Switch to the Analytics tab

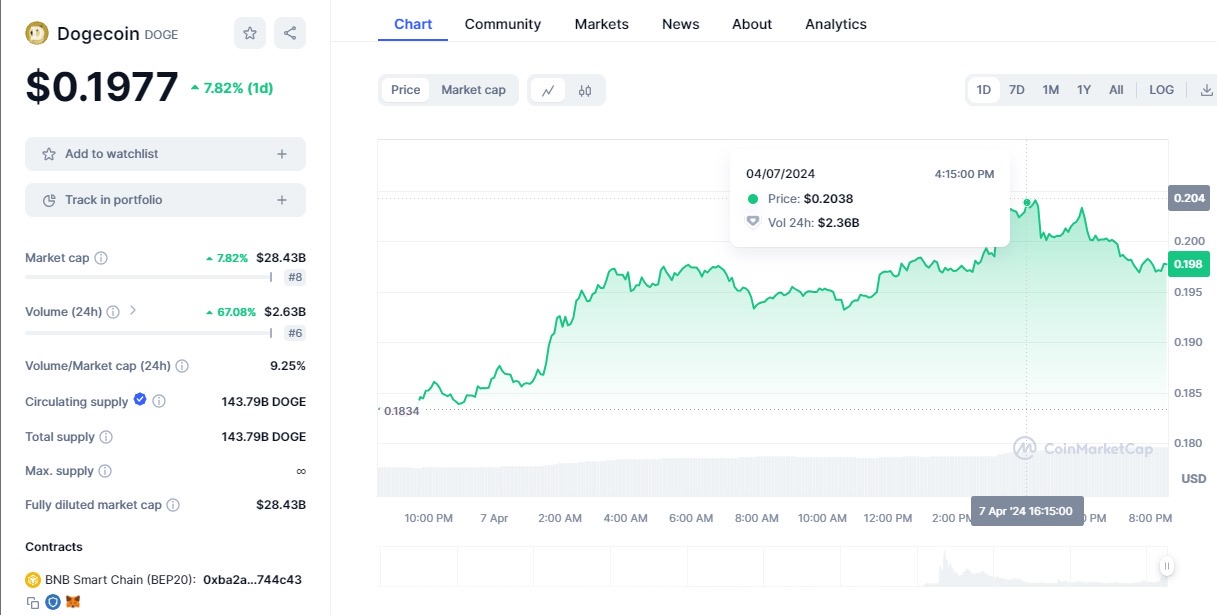pos(836,24)
